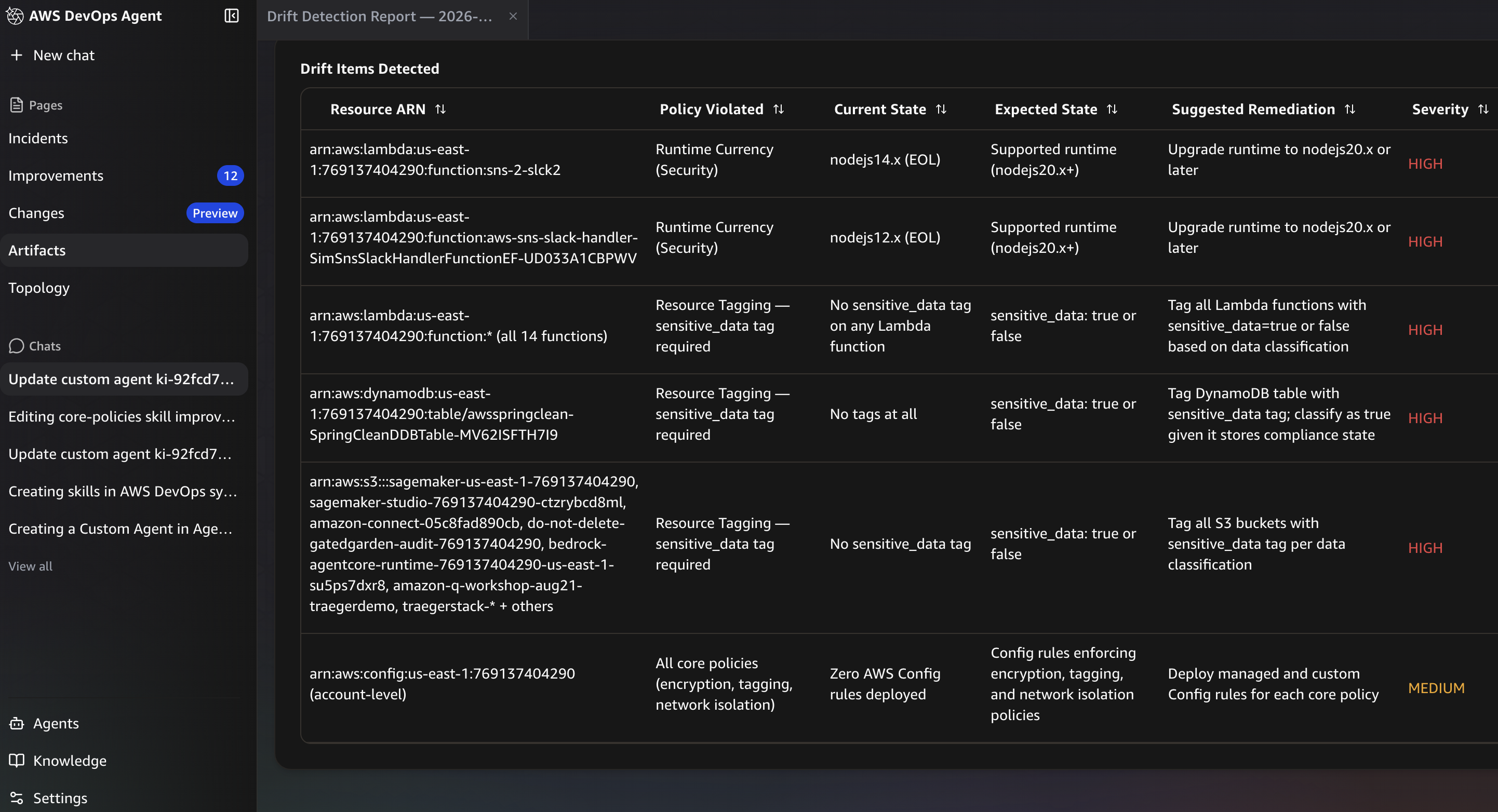Click the No tags at all cell
1498x812 pixels.
click(874, 414)
